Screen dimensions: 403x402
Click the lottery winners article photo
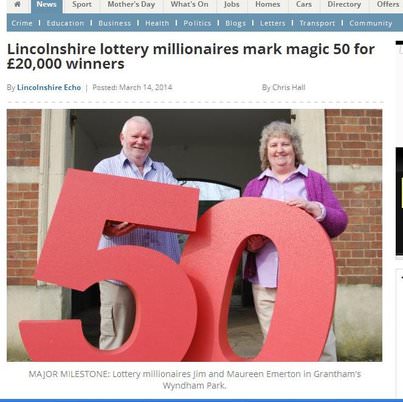195,235
